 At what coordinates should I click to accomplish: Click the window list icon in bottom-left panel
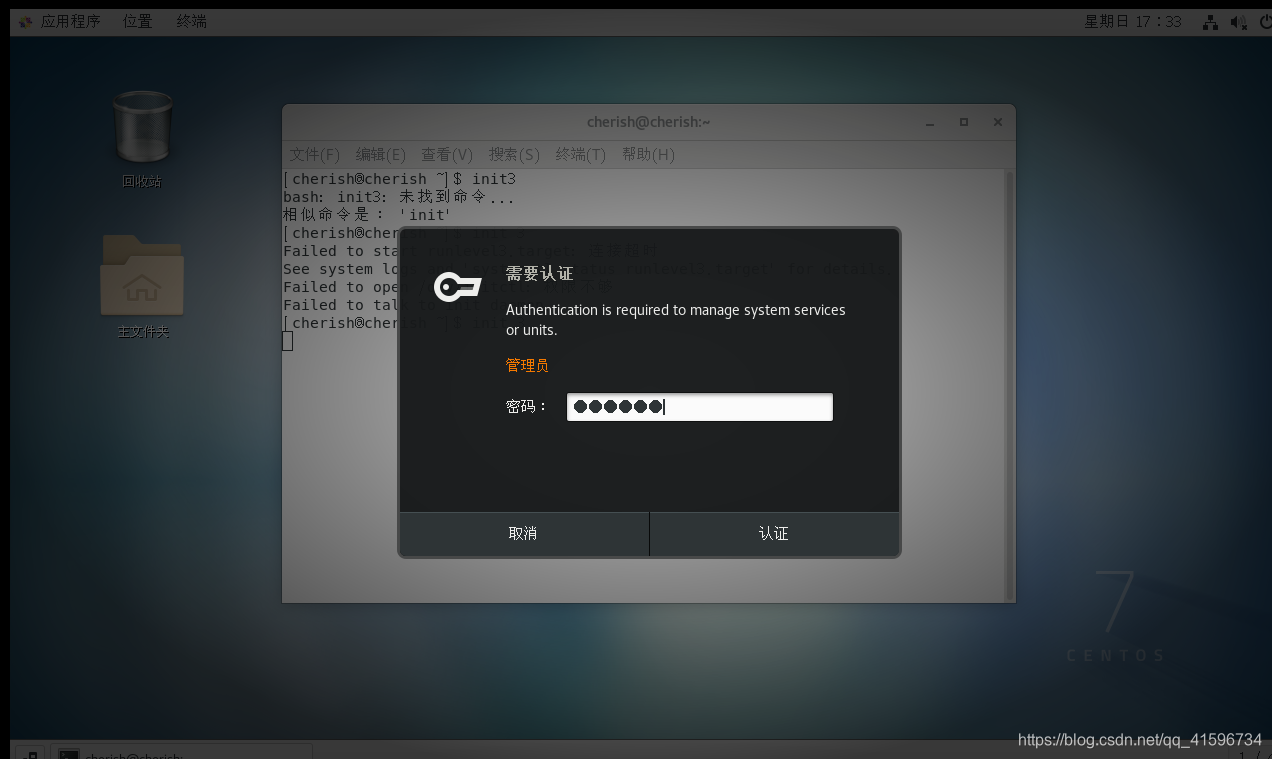29,753
